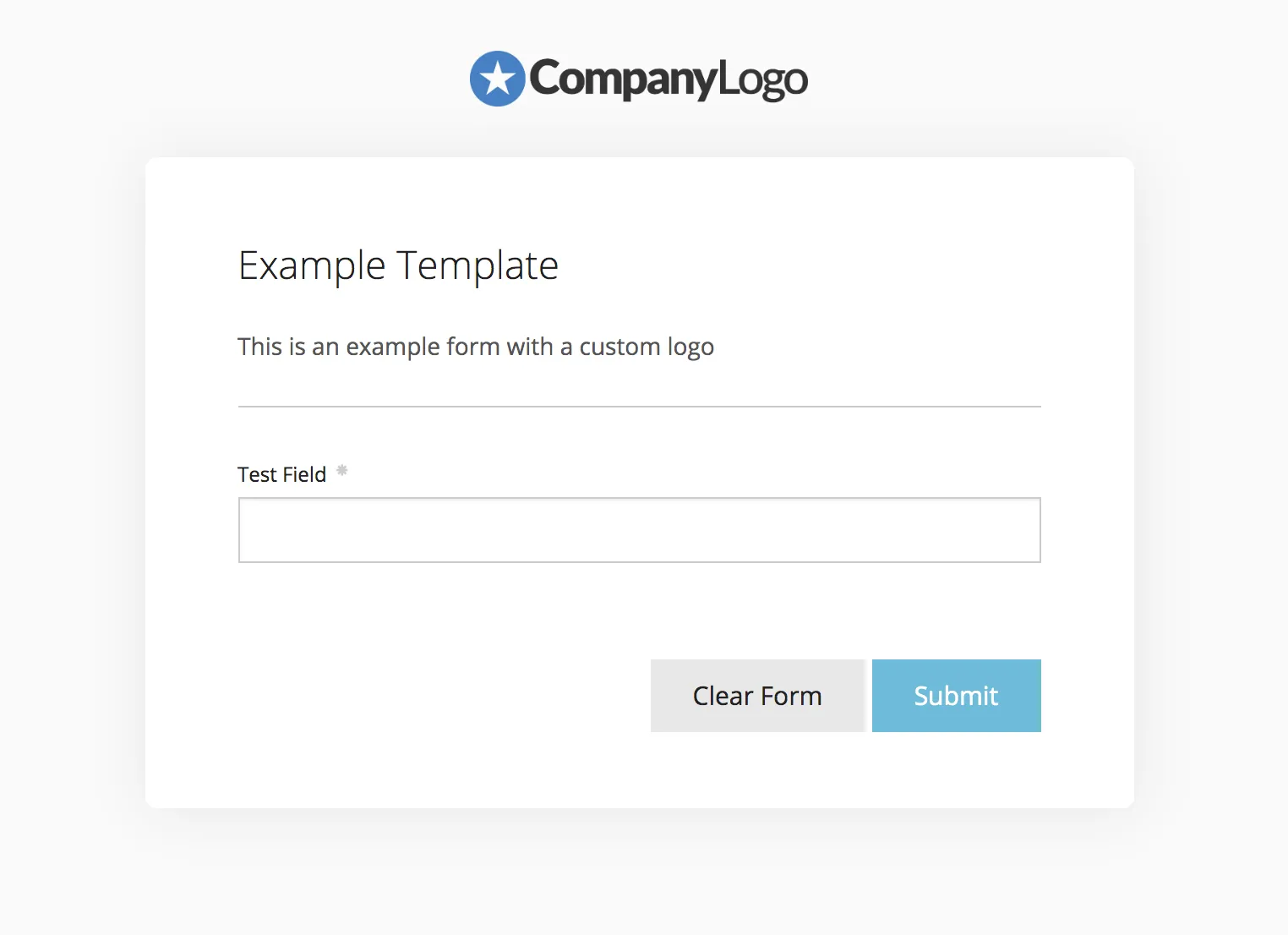Click the white star inside the blue circle
Viewport: 1288px width, 935px height.
coord(497,78)
